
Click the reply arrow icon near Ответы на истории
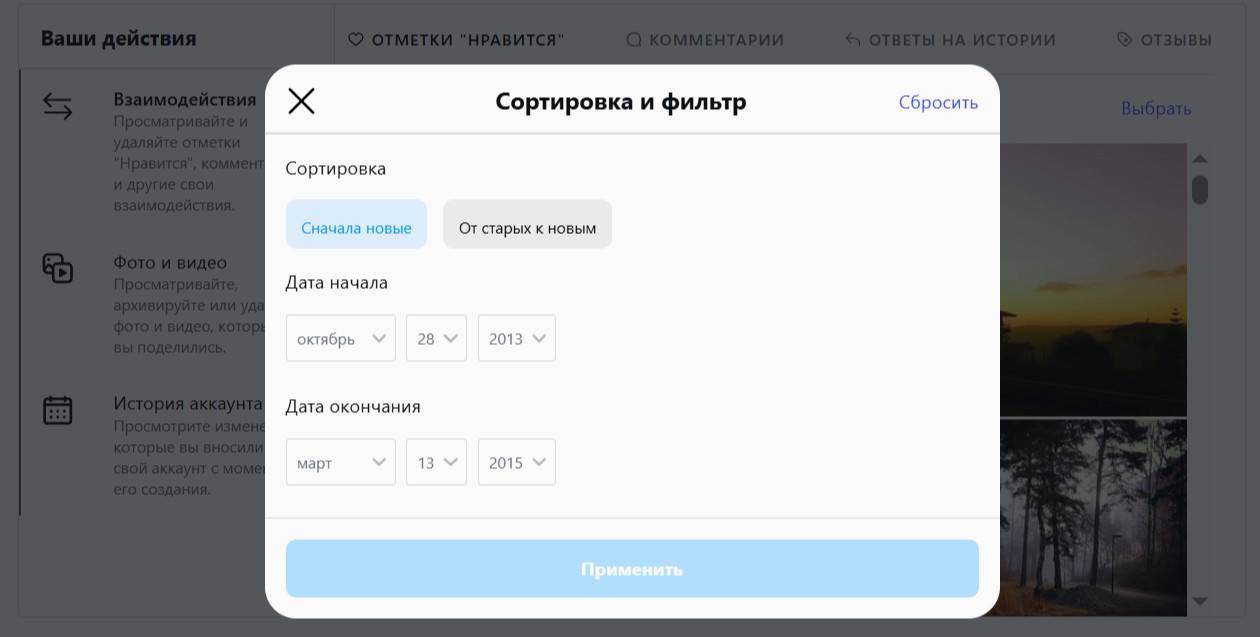click(851, 40)
